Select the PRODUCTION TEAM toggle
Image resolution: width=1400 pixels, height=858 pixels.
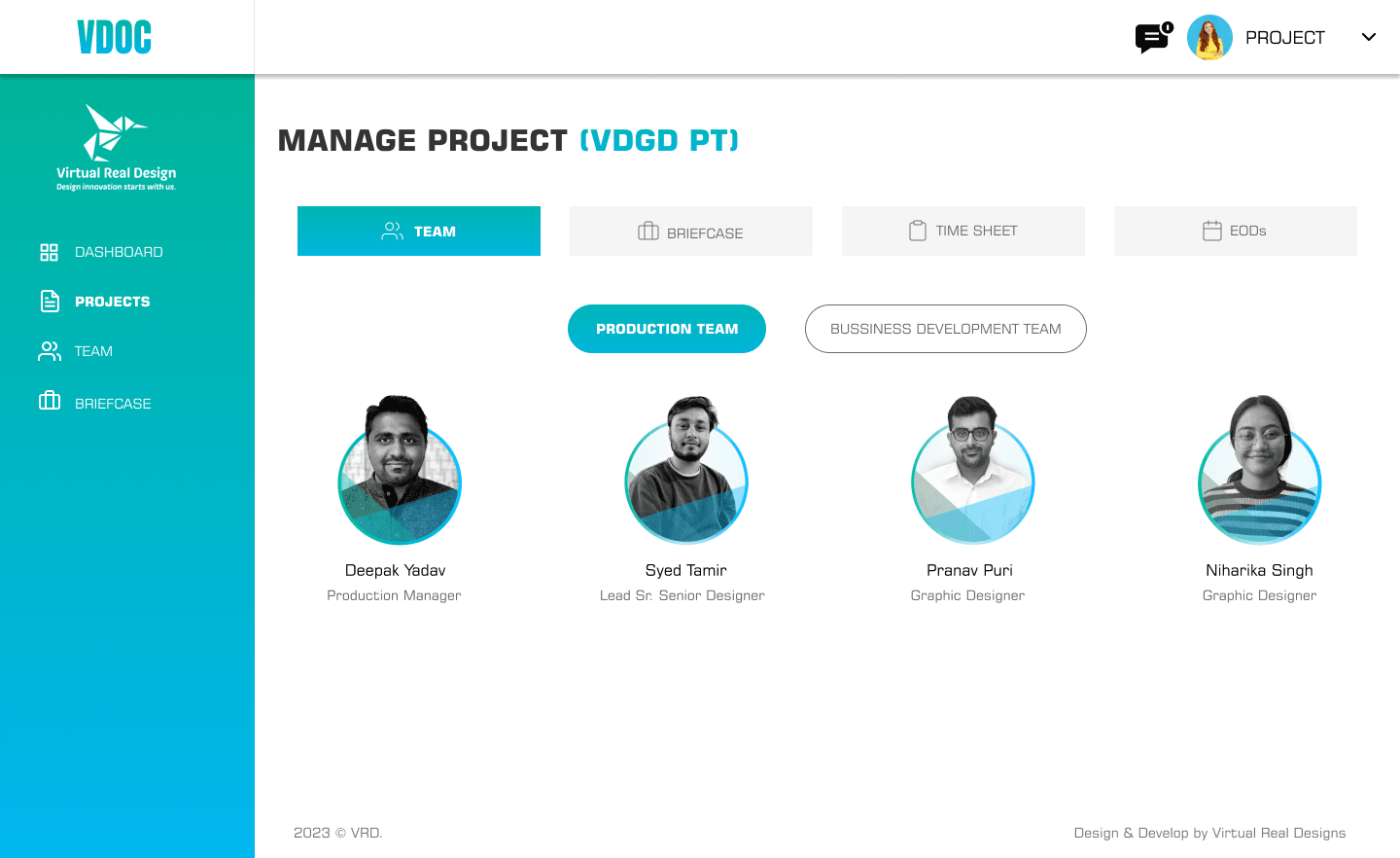click(666, 329)
